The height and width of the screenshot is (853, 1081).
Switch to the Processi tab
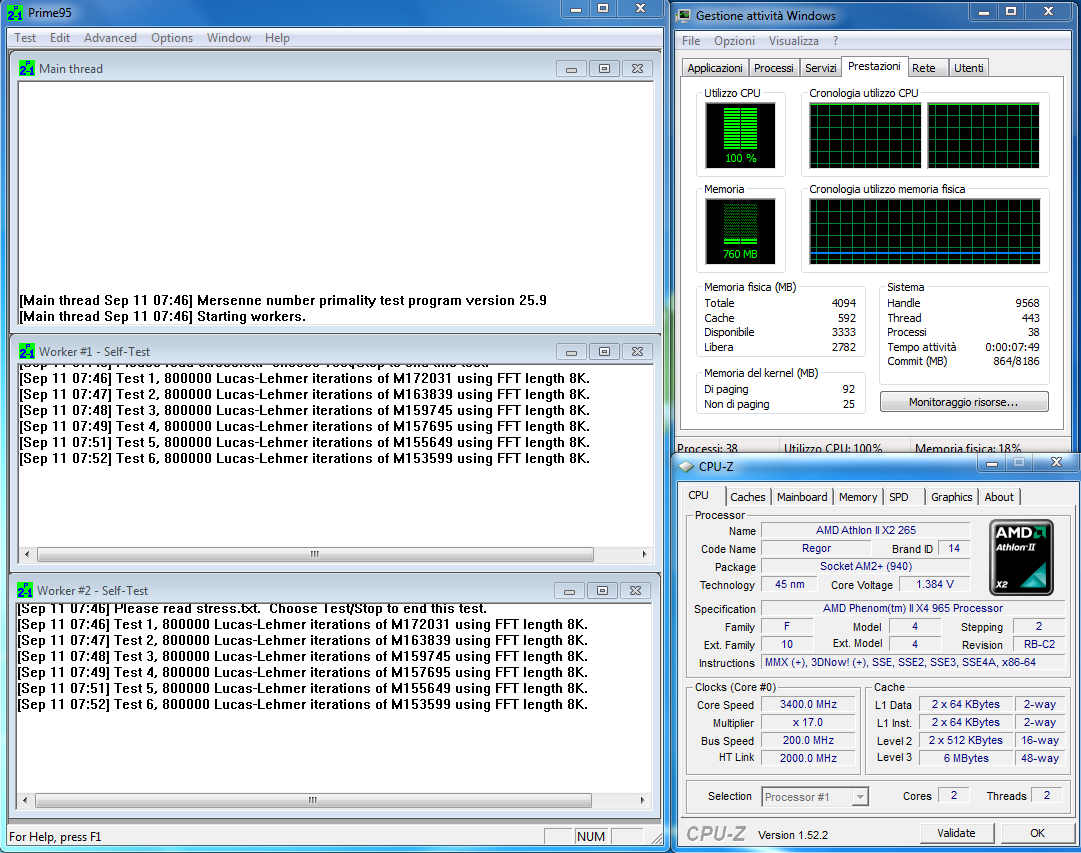click(x=774, y=68)
